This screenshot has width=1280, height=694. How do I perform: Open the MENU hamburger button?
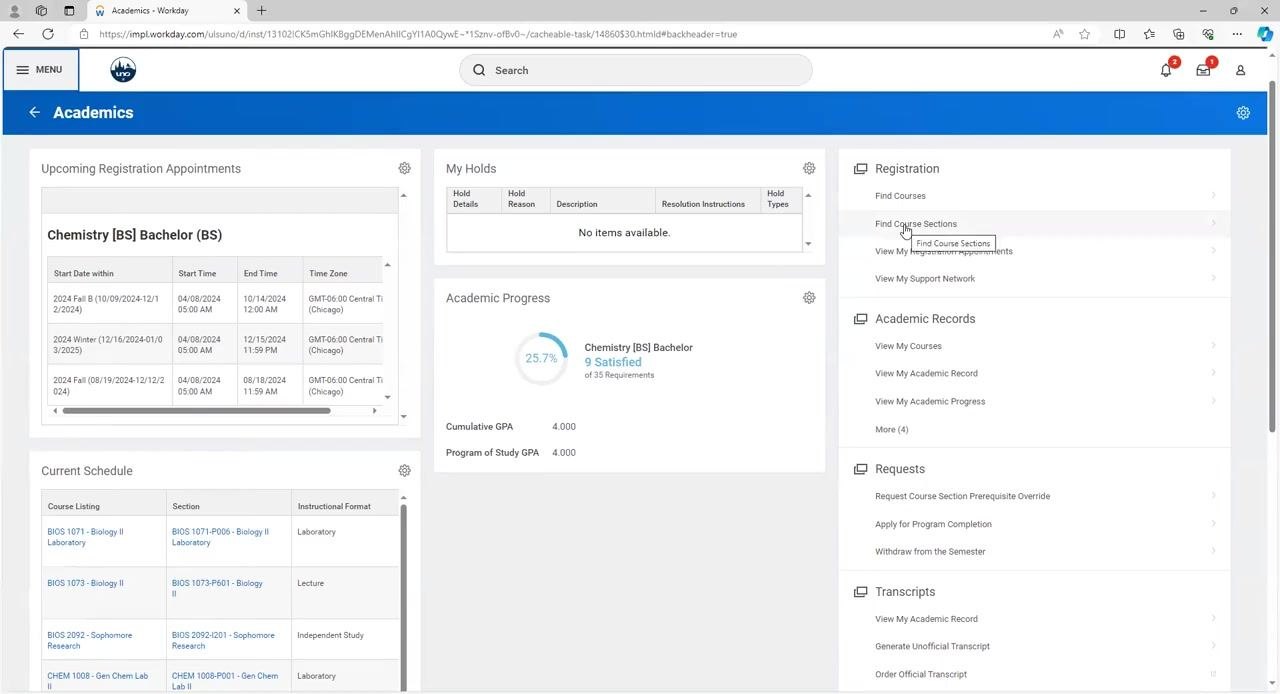click(x=39, y=70)
